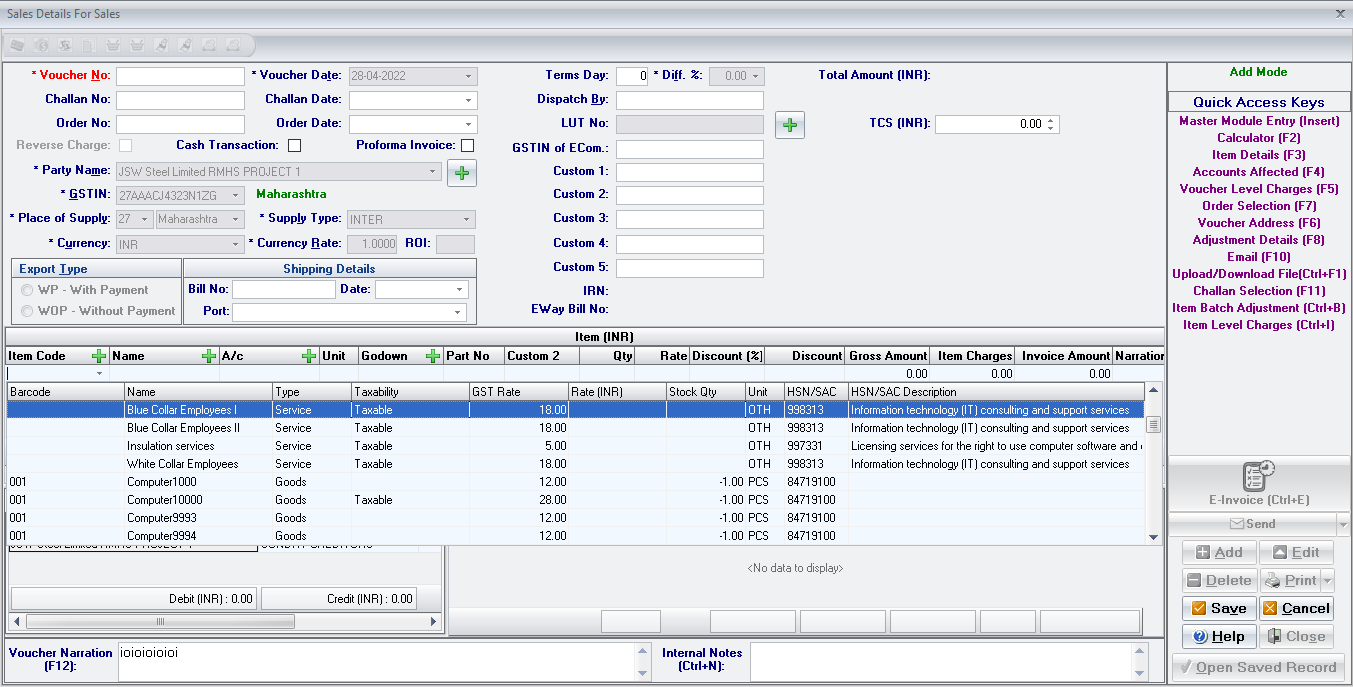Click the TCS (INR) stepper arrows
This screenshot has width=1353, height=687.
pos(1052,124)
